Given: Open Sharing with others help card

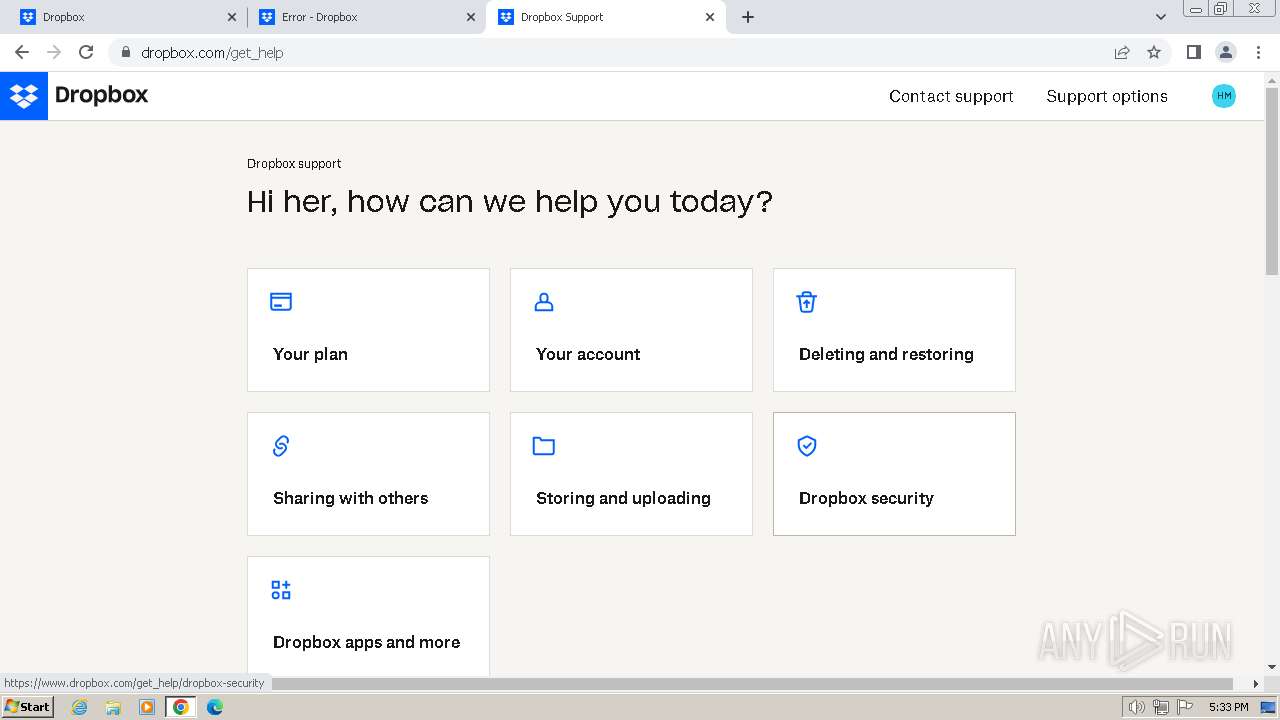Looking at the screenshot, I should (x=368, y=474).
